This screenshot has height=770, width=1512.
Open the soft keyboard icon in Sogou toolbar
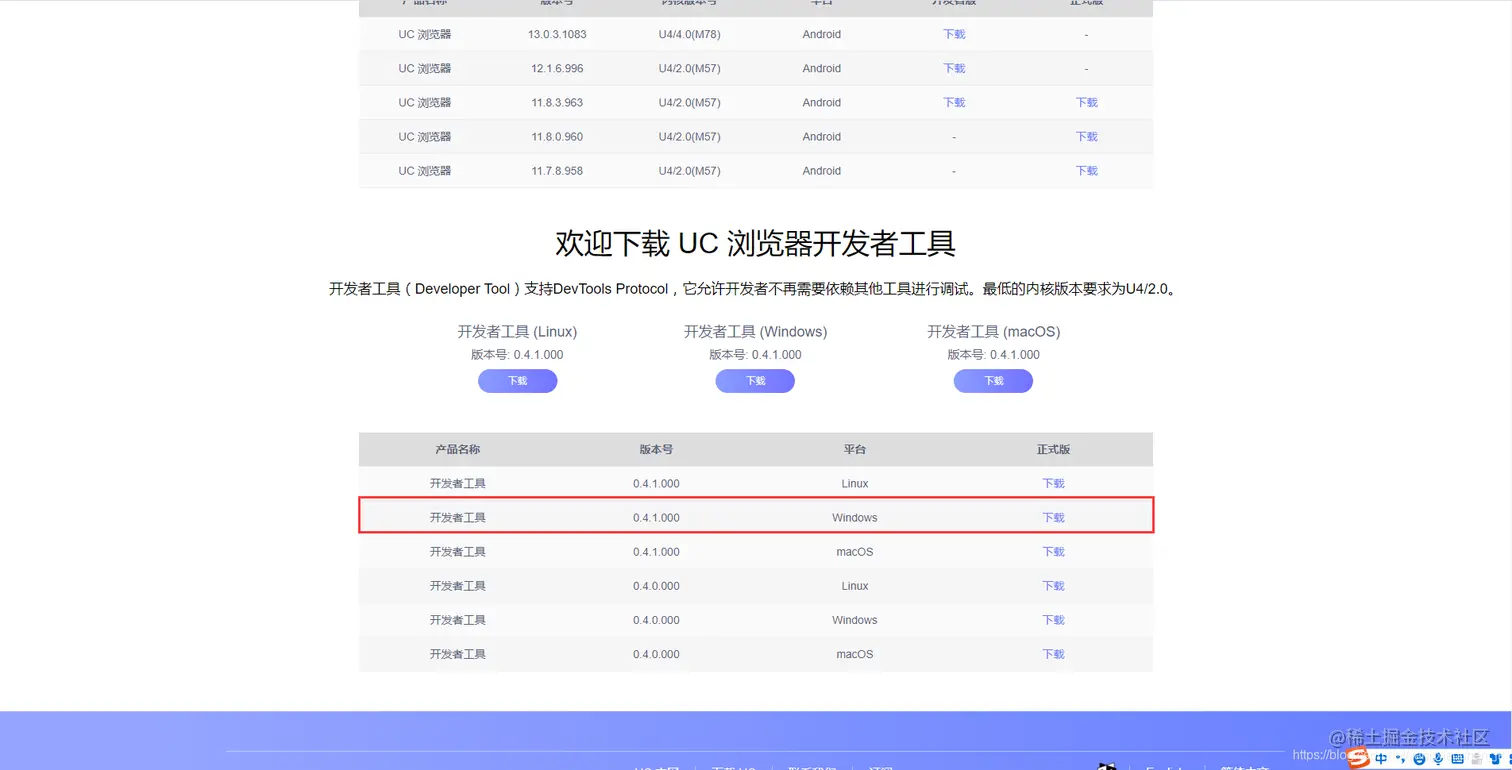point(1457,759)
